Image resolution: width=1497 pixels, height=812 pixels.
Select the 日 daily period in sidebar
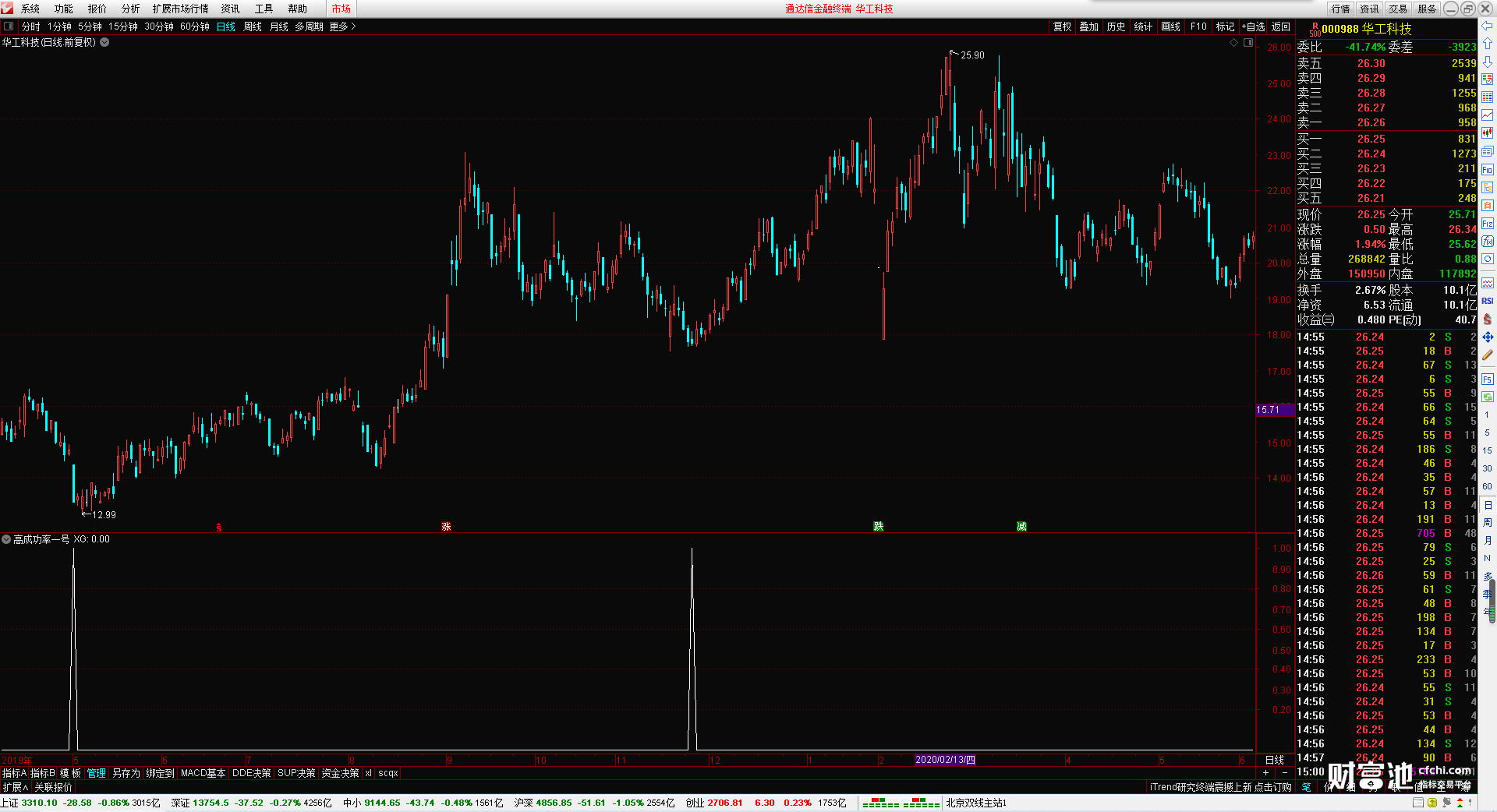(x=1488, y=505)
